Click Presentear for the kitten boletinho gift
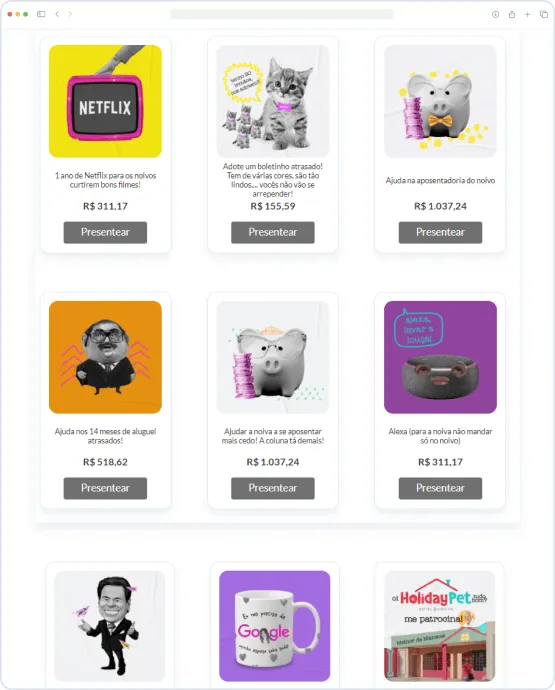The height and width of the screenshot is (690, 555). tap(273, 232)
